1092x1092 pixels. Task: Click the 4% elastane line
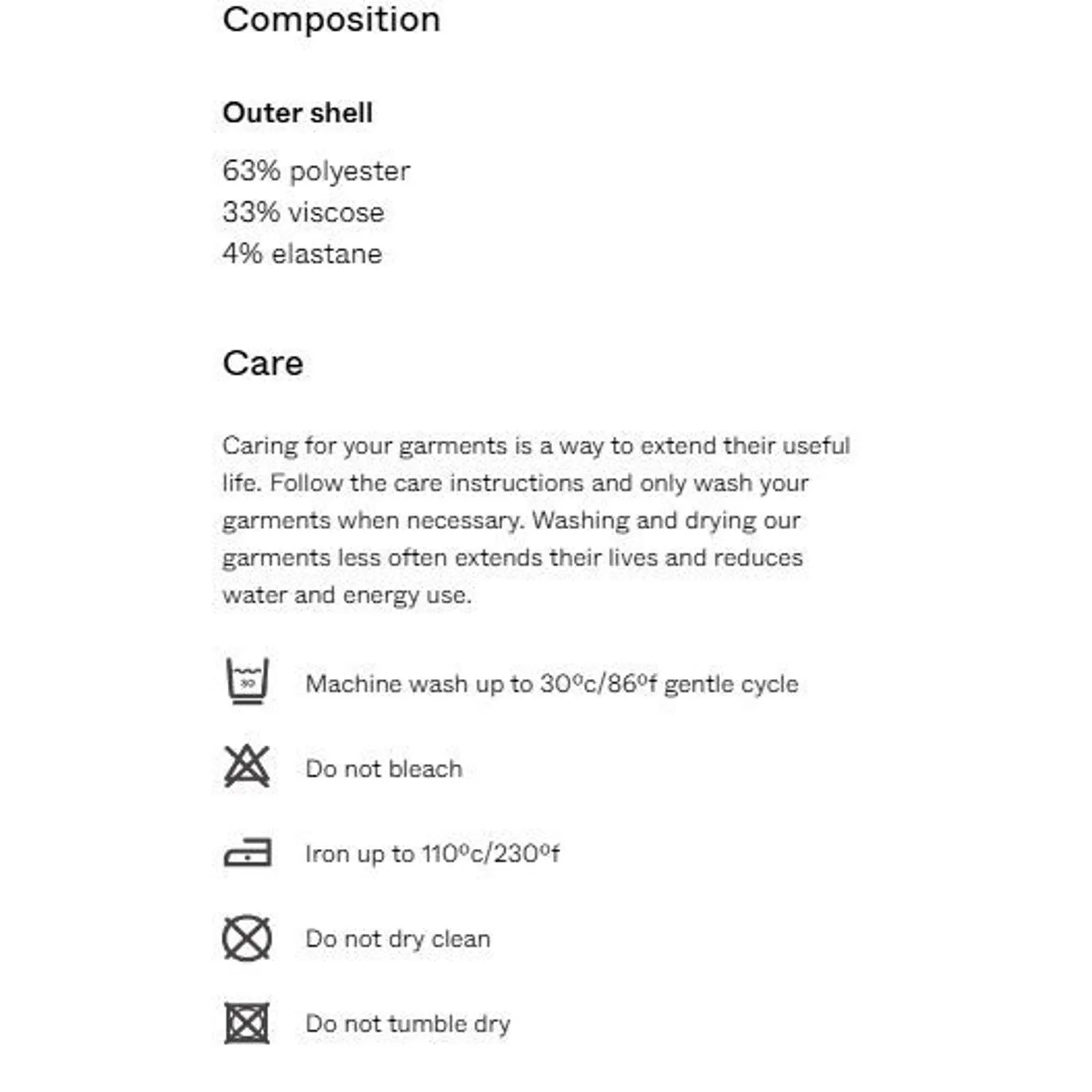tap(302, 254)
